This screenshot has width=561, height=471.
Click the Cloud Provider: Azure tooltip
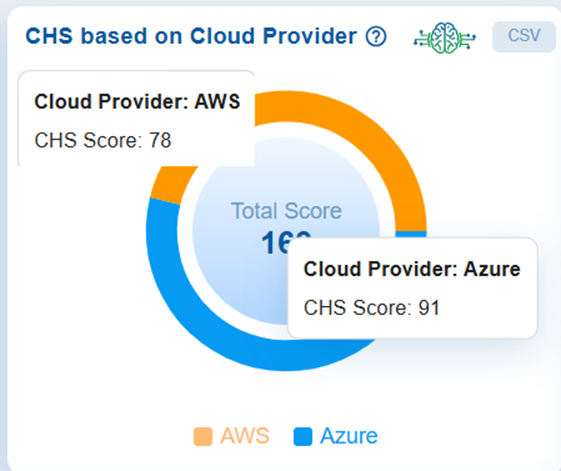tap(413, 288)
